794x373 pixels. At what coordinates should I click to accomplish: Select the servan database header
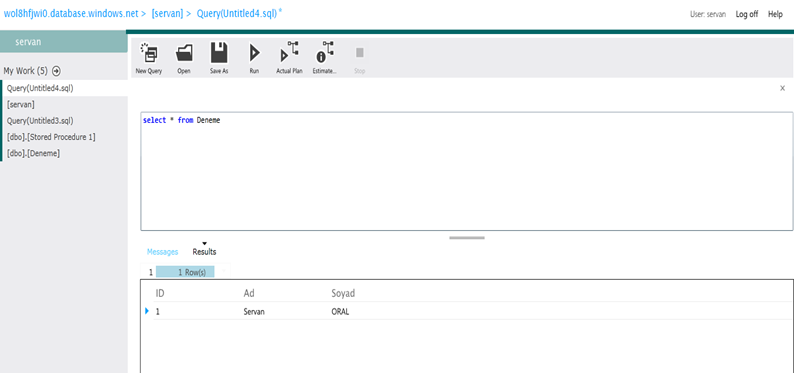click(x=64, y=42)
